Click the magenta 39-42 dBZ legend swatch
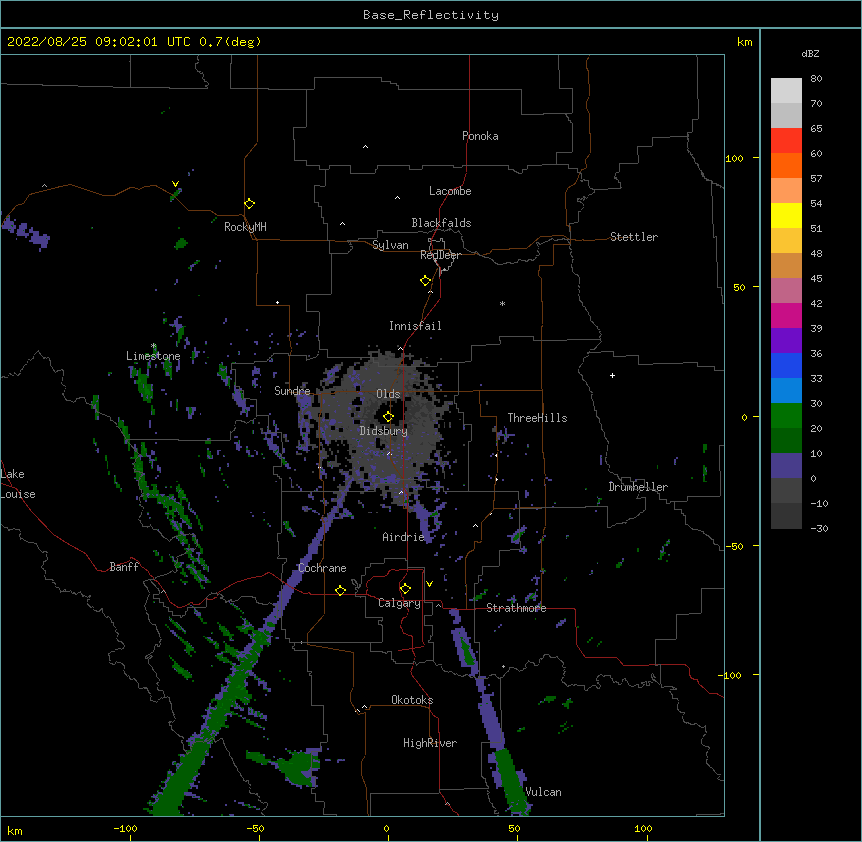Viewport: 862px width, 842px height. tap(786, 315)
